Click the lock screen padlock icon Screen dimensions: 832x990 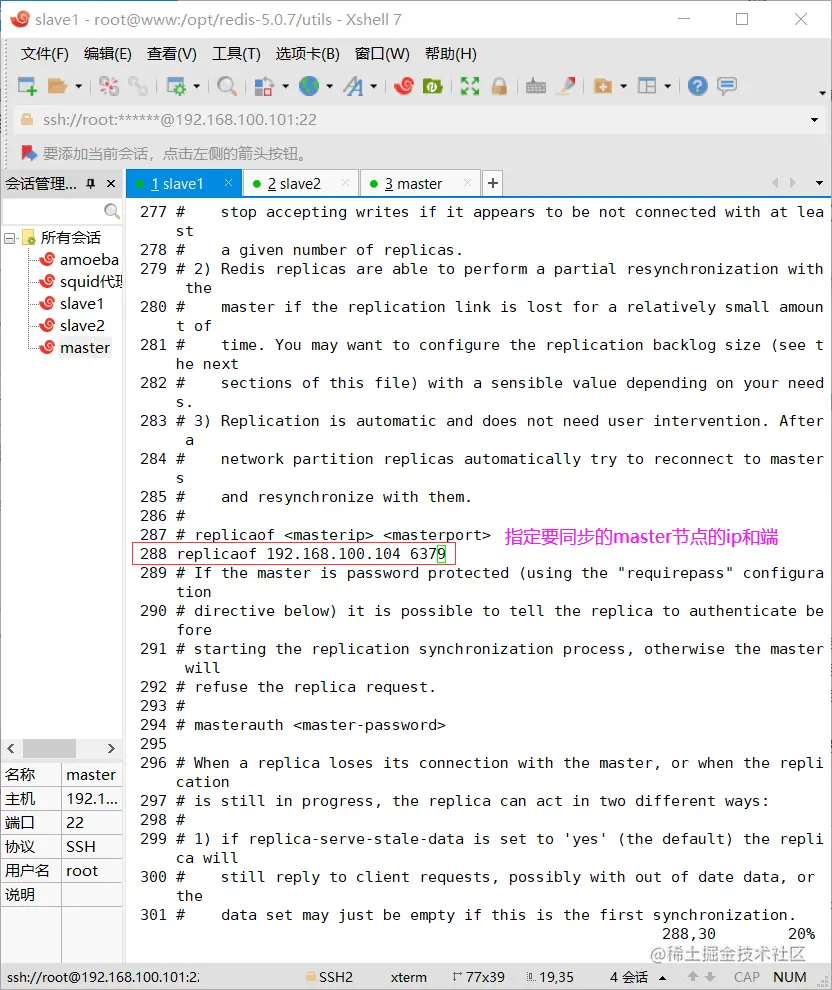(x=499, y=86)
